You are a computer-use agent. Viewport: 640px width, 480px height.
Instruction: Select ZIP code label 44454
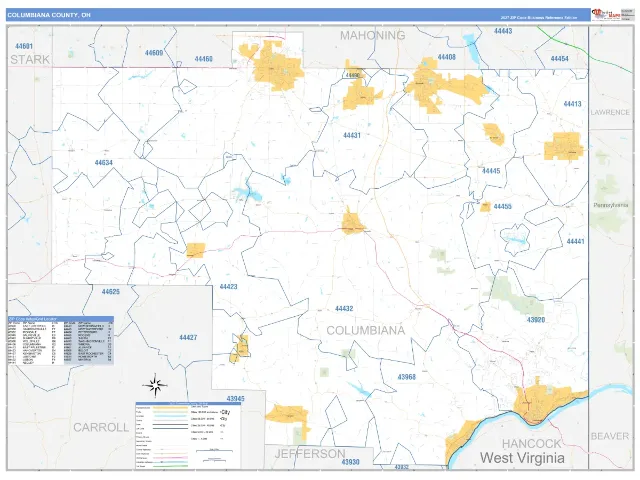[560, 59]
